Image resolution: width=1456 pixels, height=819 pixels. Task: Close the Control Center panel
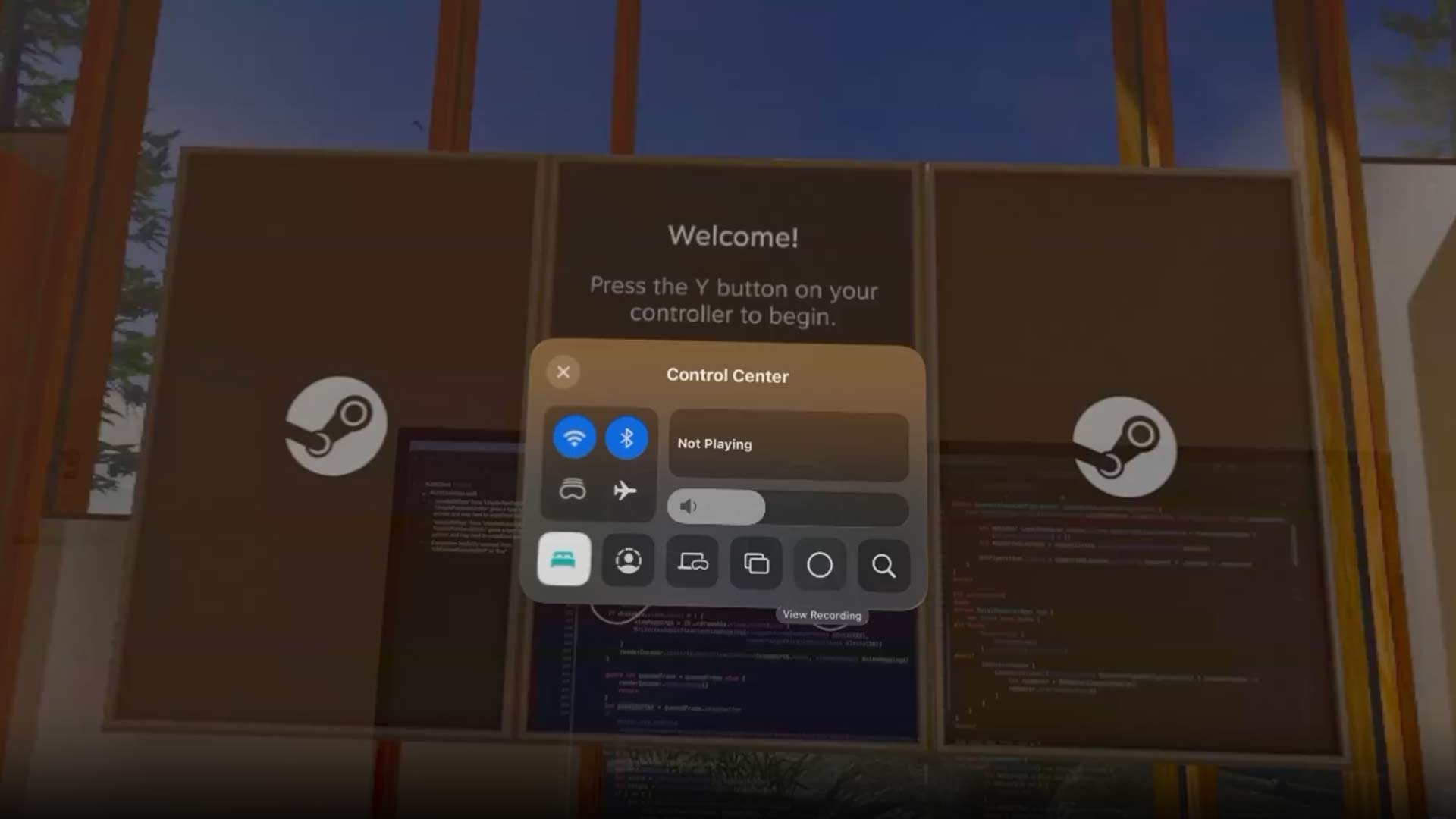(562, 372)
